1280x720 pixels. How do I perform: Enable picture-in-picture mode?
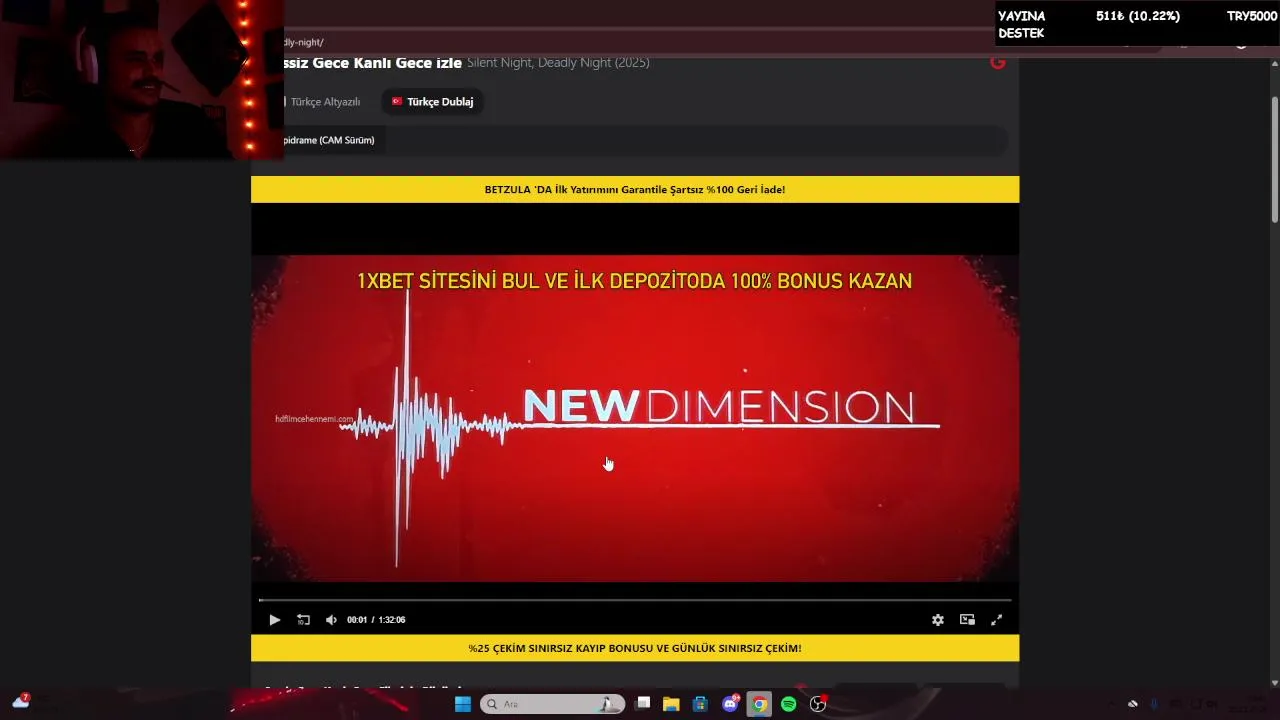click(x=967, y=620)
